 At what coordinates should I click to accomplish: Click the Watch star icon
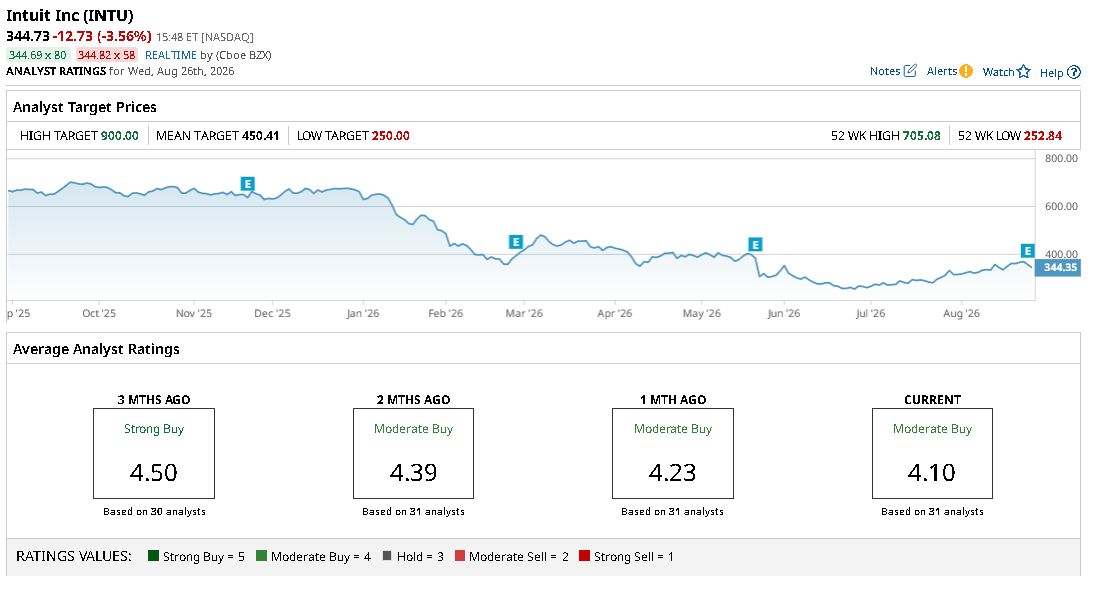point(1024,71)
